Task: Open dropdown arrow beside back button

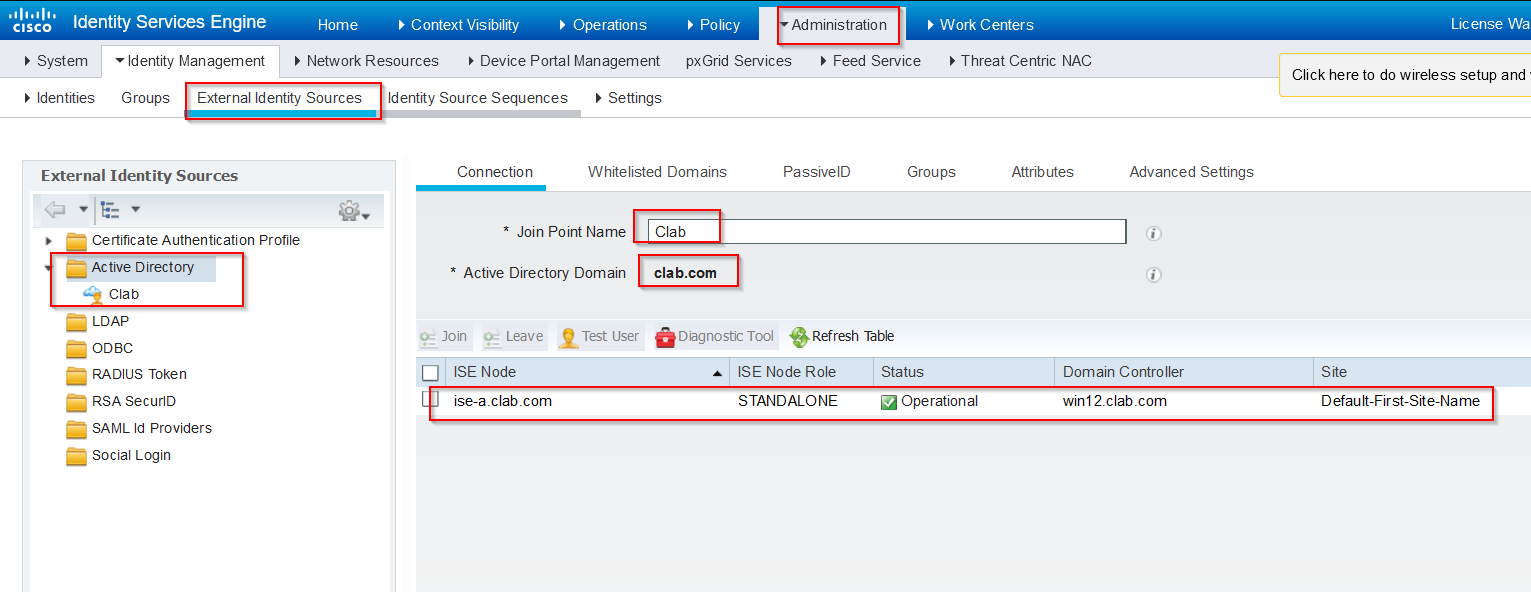Action: coord(84,210)
